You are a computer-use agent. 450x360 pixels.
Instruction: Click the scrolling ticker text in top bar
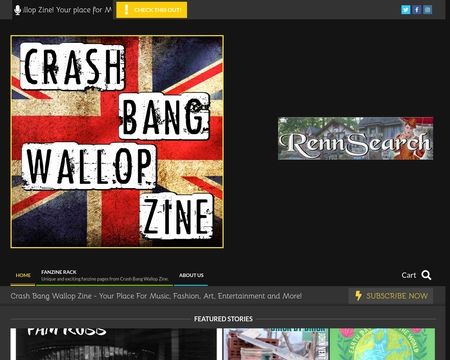67,10
